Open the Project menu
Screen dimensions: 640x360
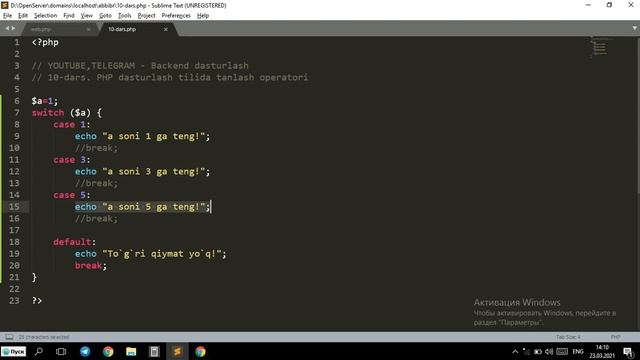[x=147, y=16]
